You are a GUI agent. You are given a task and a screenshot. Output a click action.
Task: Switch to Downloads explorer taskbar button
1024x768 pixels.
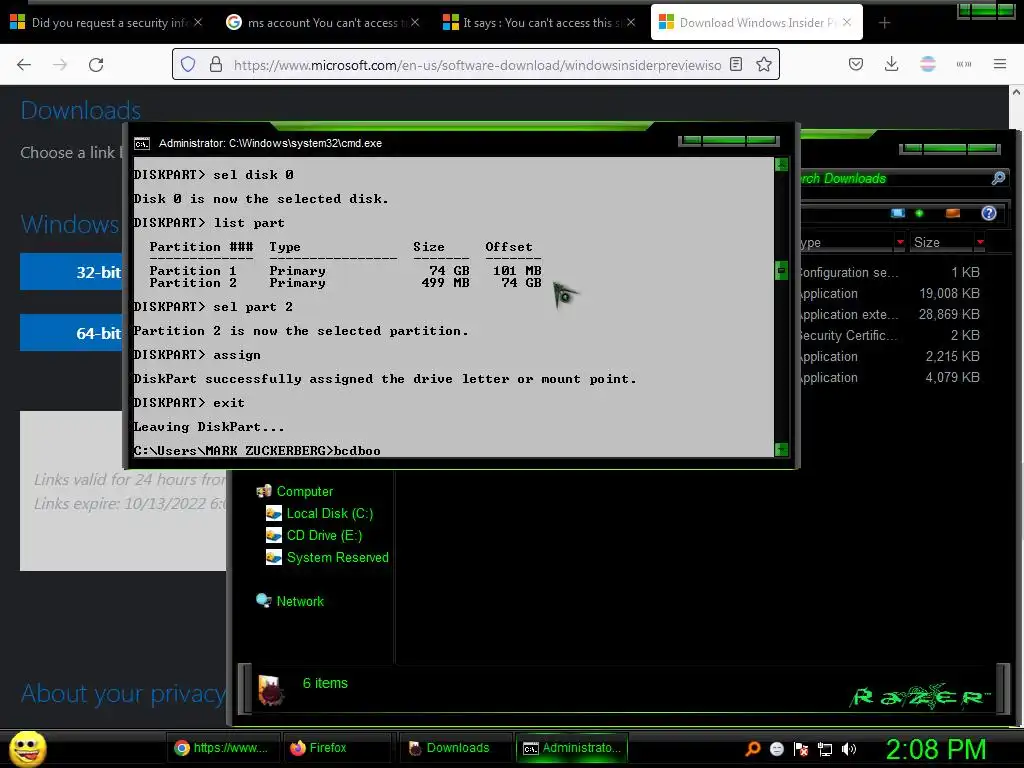(x=455, y=748)
